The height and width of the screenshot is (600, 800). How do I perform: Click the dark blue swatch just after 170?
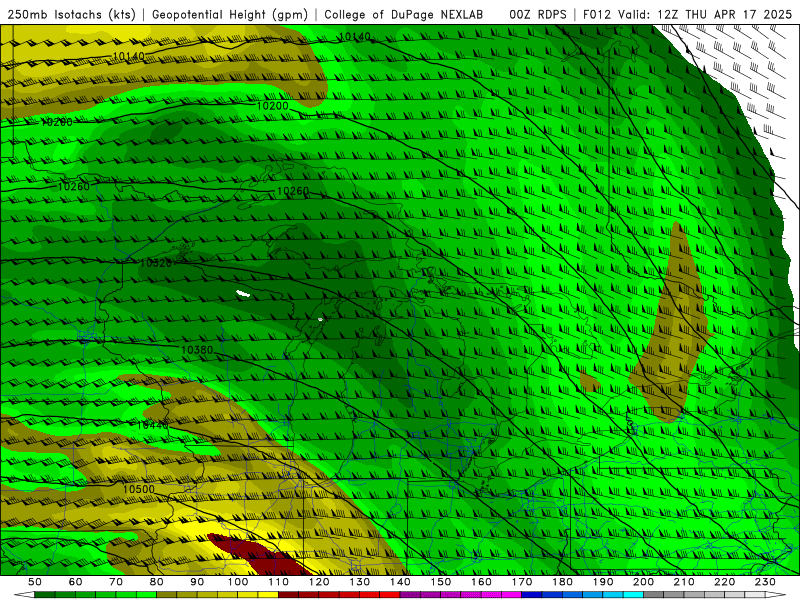click(x=532, y=594)
